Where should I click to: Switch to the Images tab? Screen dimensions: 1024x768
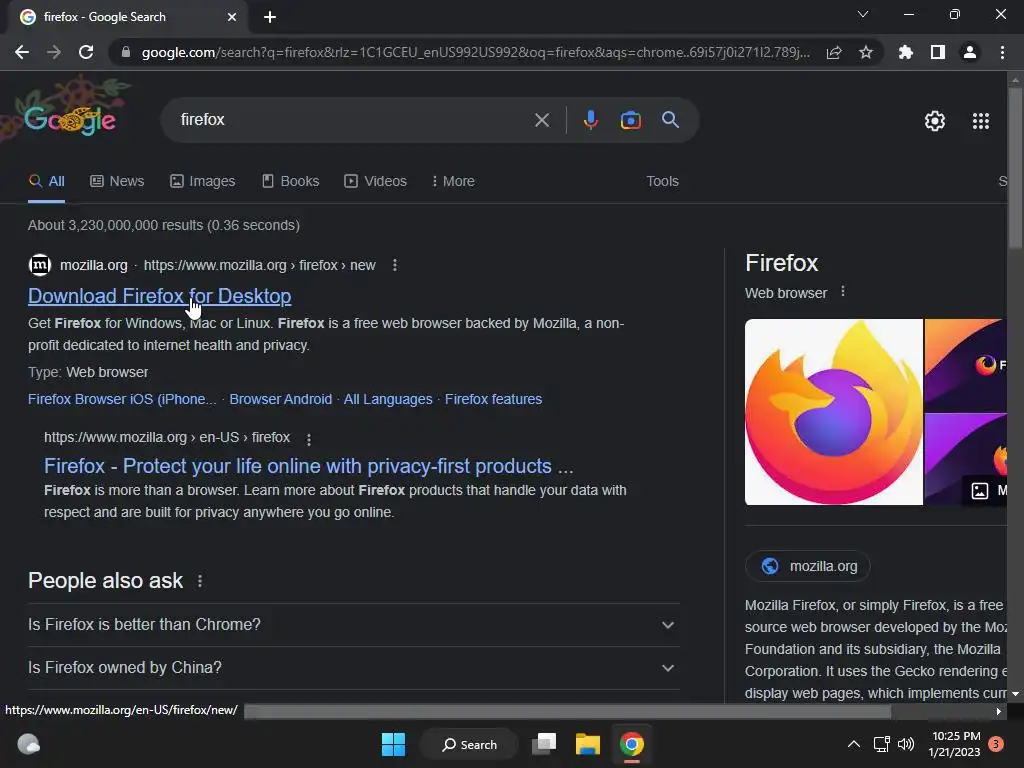(x=202, y=182)
